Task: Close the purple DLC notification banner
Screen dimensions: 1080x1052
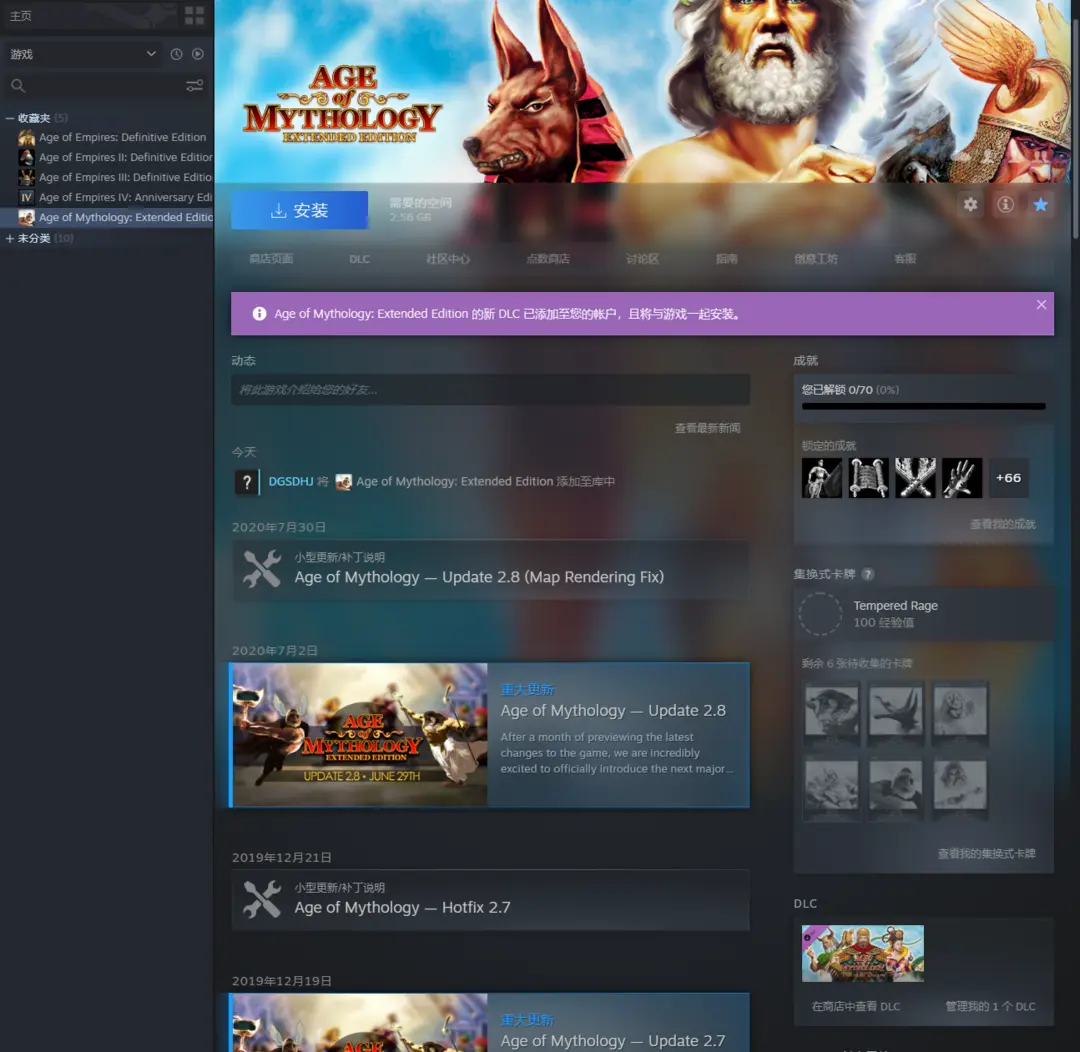Action: [x=1041, y=305]
